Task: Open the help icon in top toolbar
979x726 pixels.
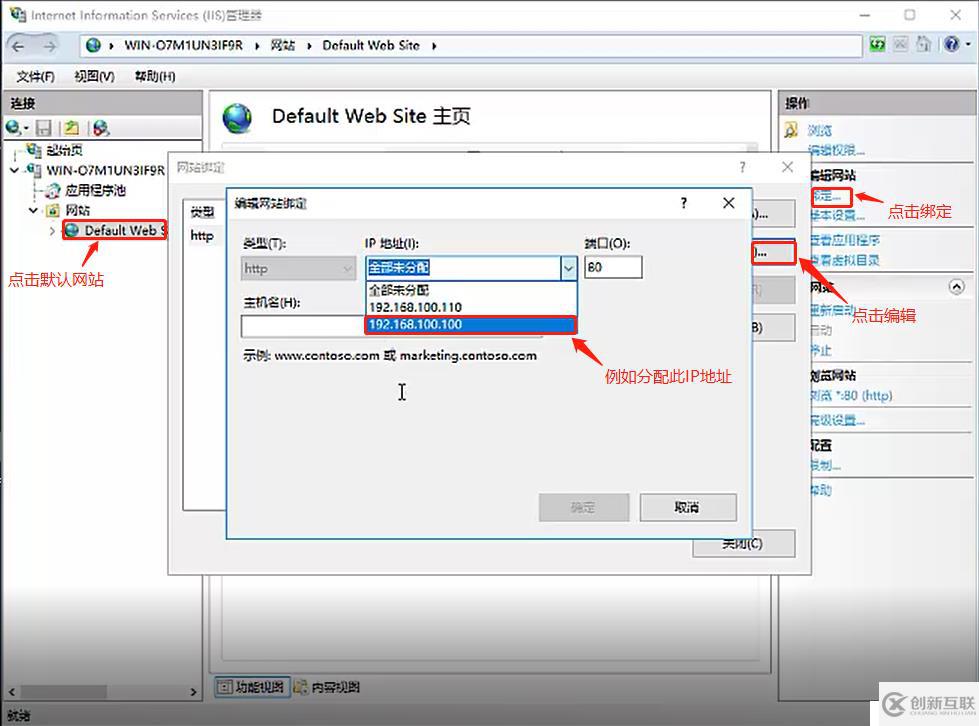Action: [952, 44]
